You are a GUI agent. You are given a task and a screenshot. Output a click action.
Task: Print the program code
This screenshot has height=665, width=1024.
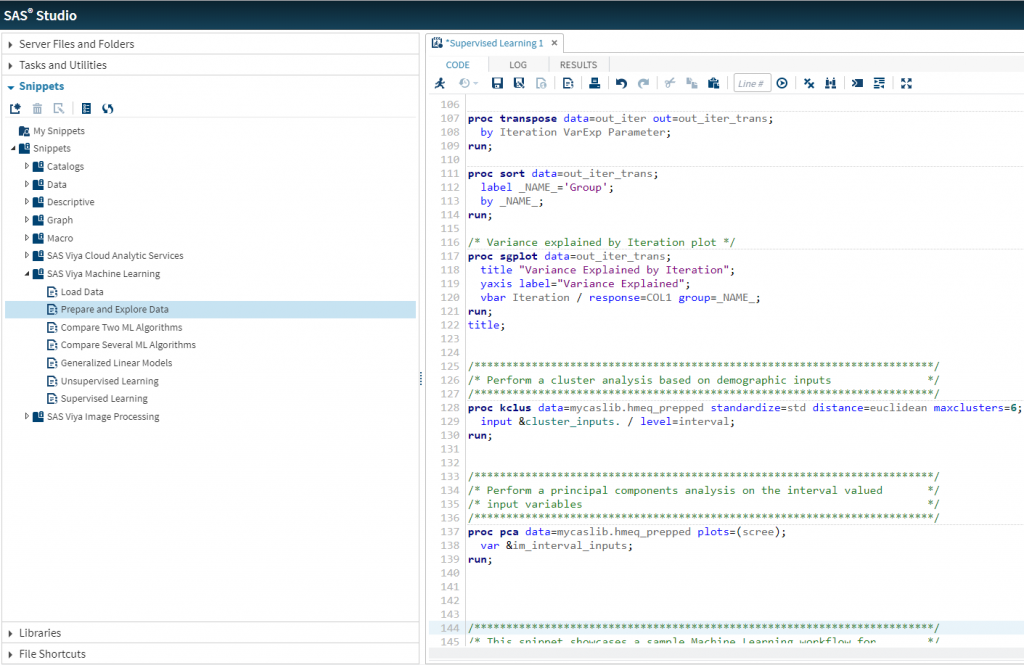coord(594,83)
